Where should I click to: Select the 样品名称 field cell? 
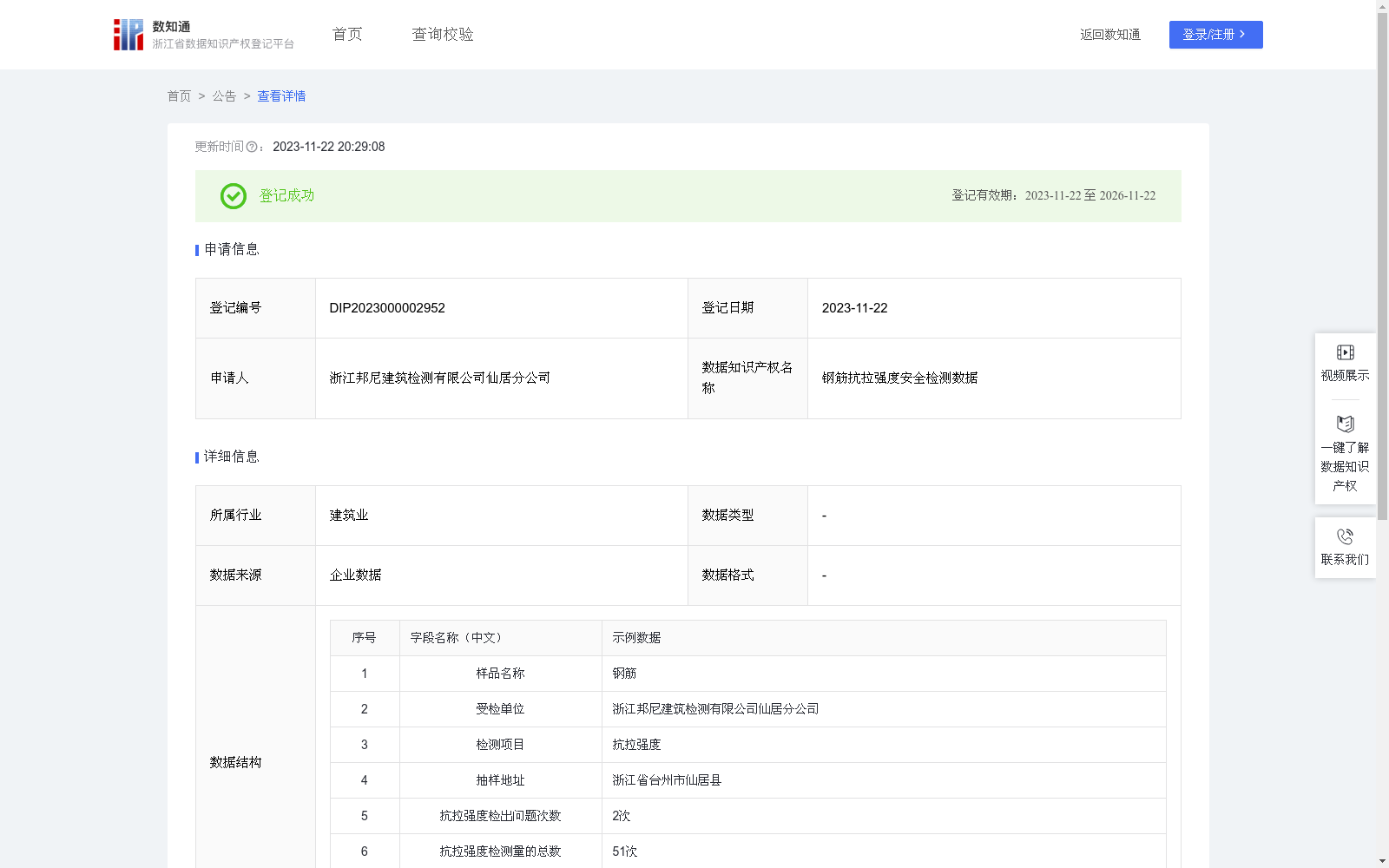(x=501, y=674)
